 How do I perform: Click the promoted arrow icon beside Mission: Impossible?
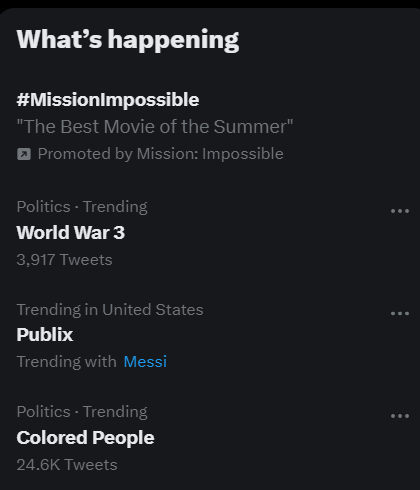coord(24,154)
